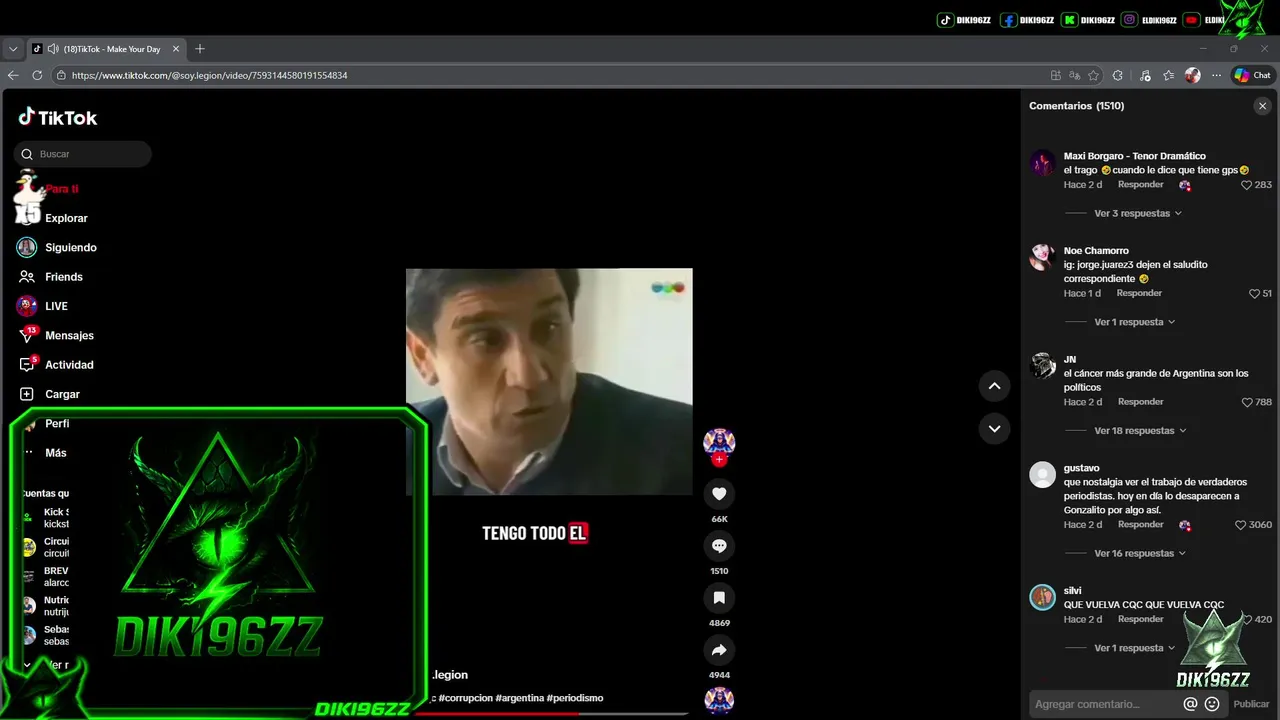
Task: Open Actividad notifications
Action: tap(69, 365)
